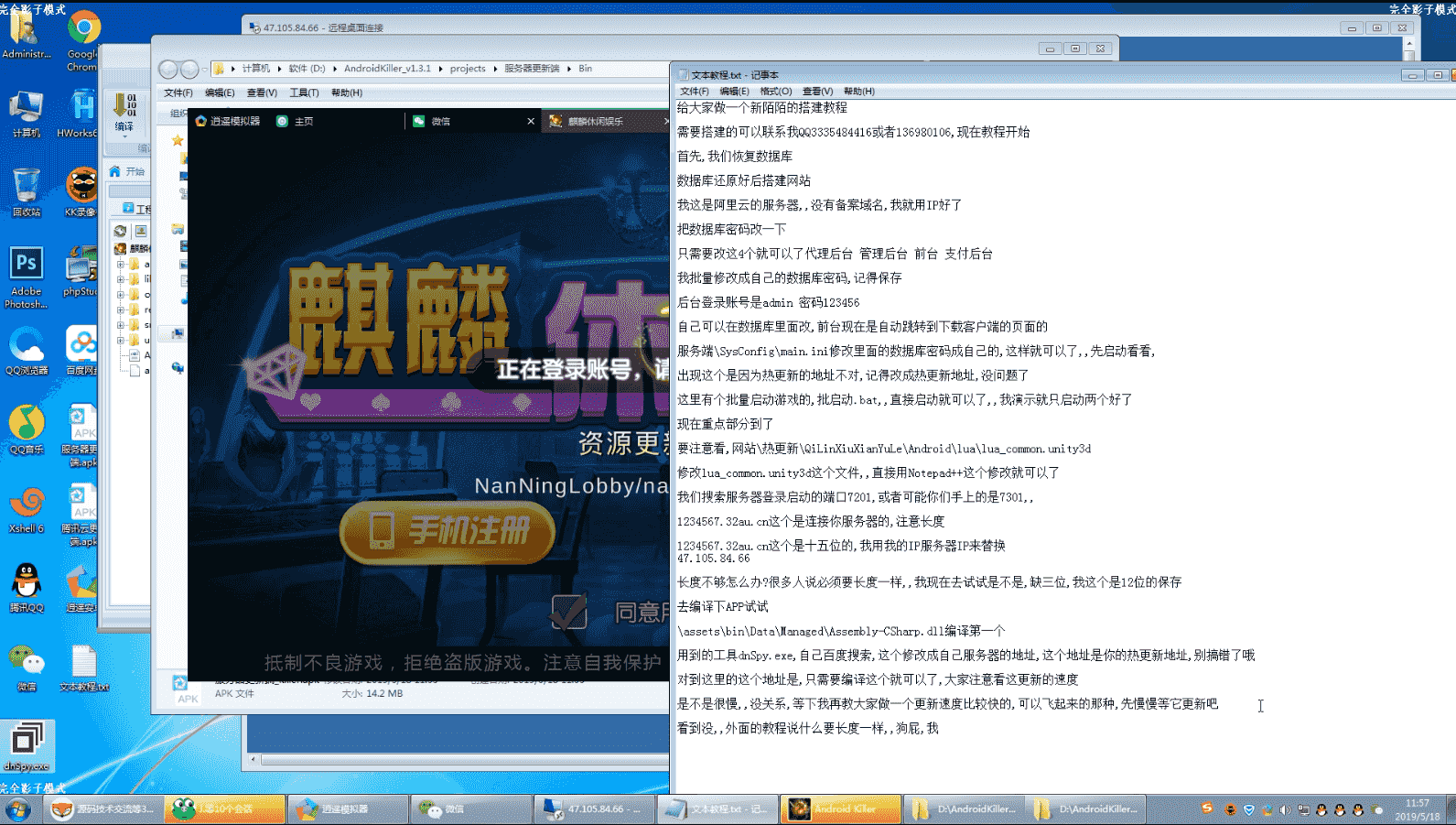Open the Administrator folder desktop icon
Viewport: 1456px width, 825px height.
26,35
